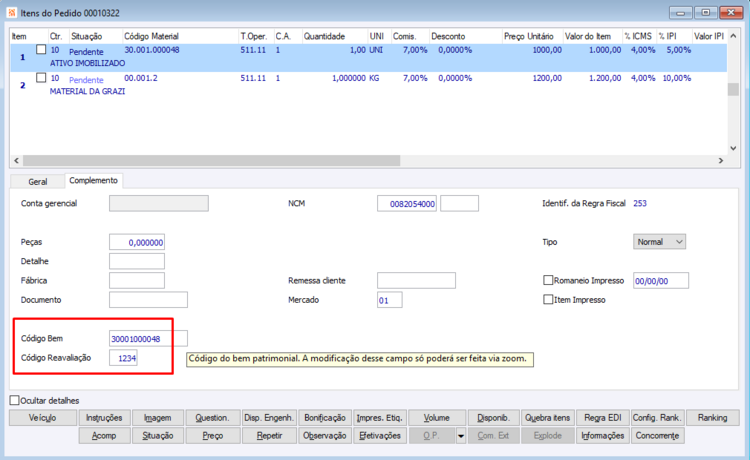Click the Efetivações button
750x460 pixels.
click(379, 436)
